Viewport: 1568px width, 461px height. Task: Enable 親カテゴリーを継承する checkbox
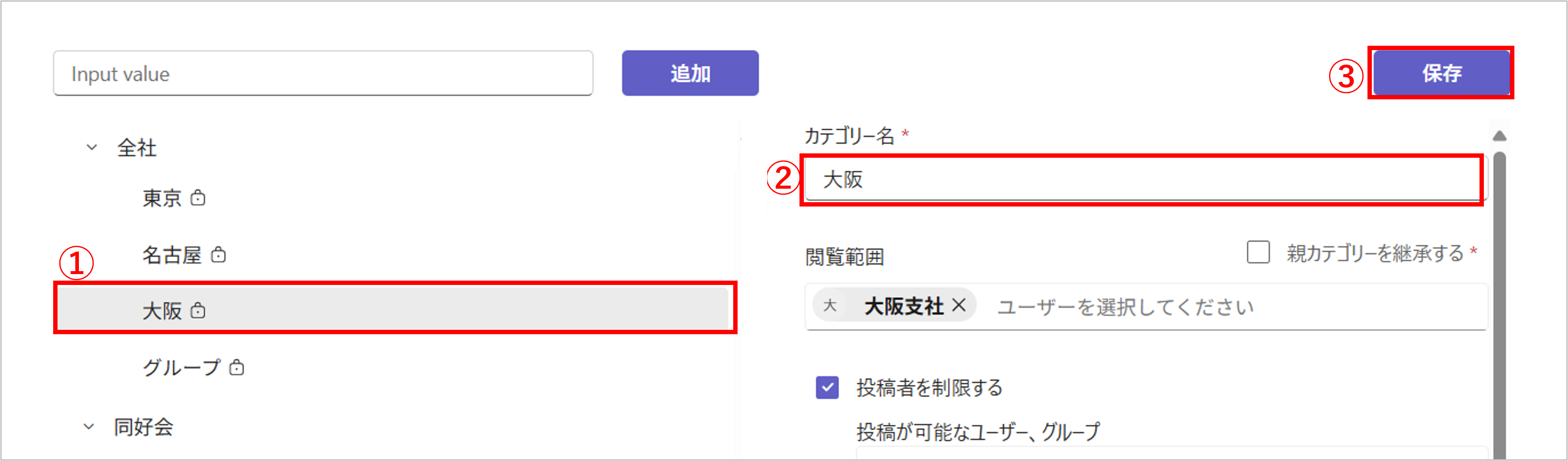[1258, 252]
